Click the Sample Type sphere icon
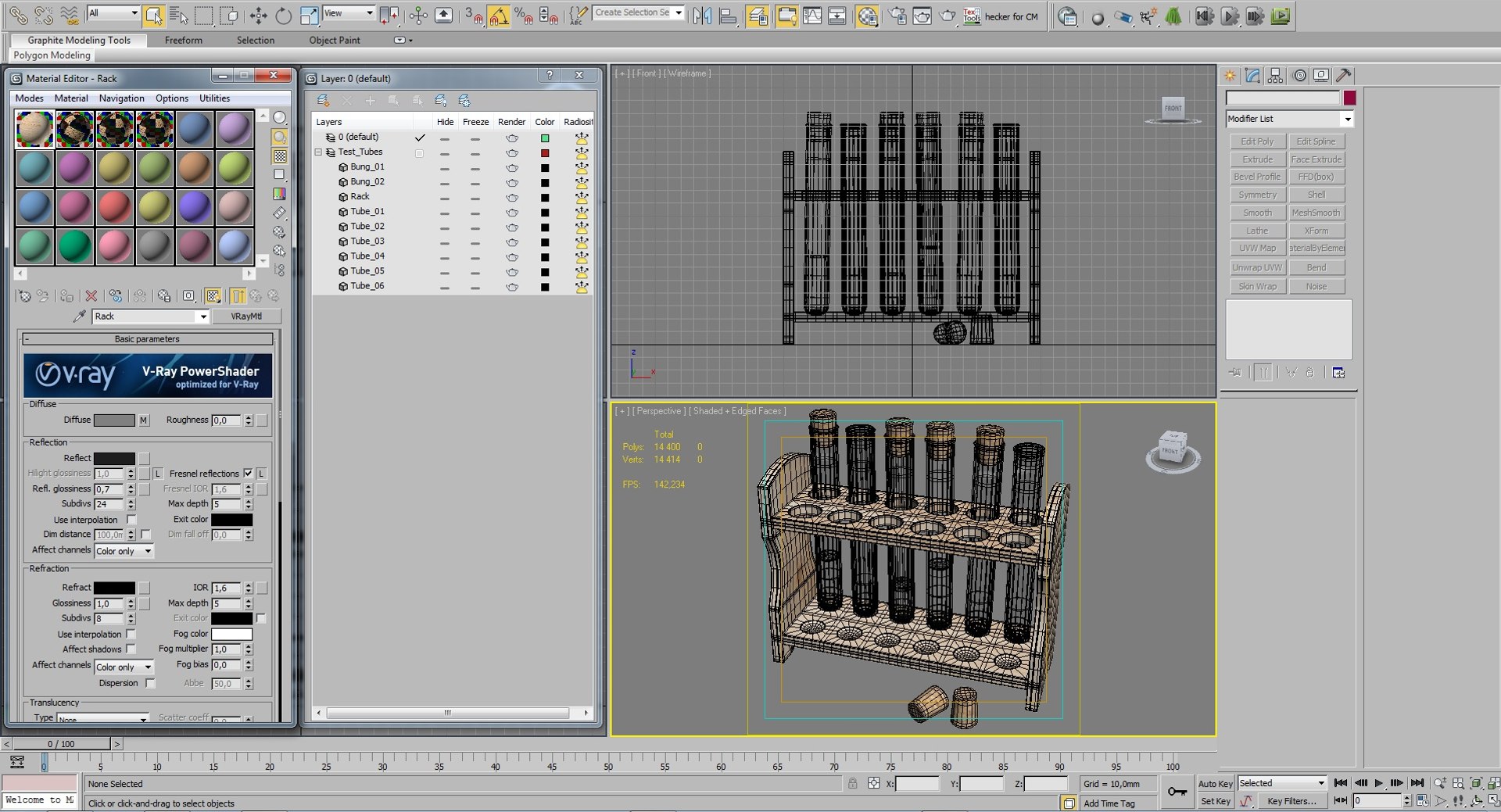Viewport: 1501px width, 812px height. pos(279,117)
